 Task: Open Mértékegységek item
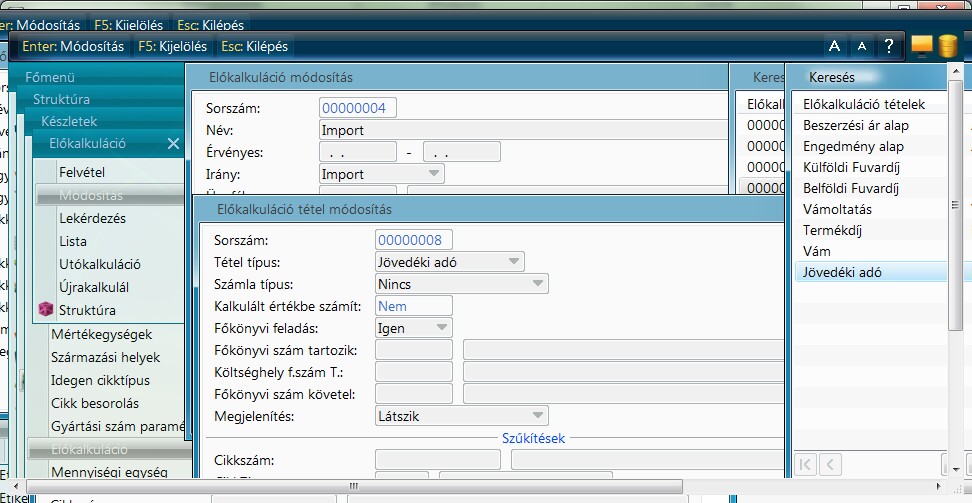pos(102,334)
